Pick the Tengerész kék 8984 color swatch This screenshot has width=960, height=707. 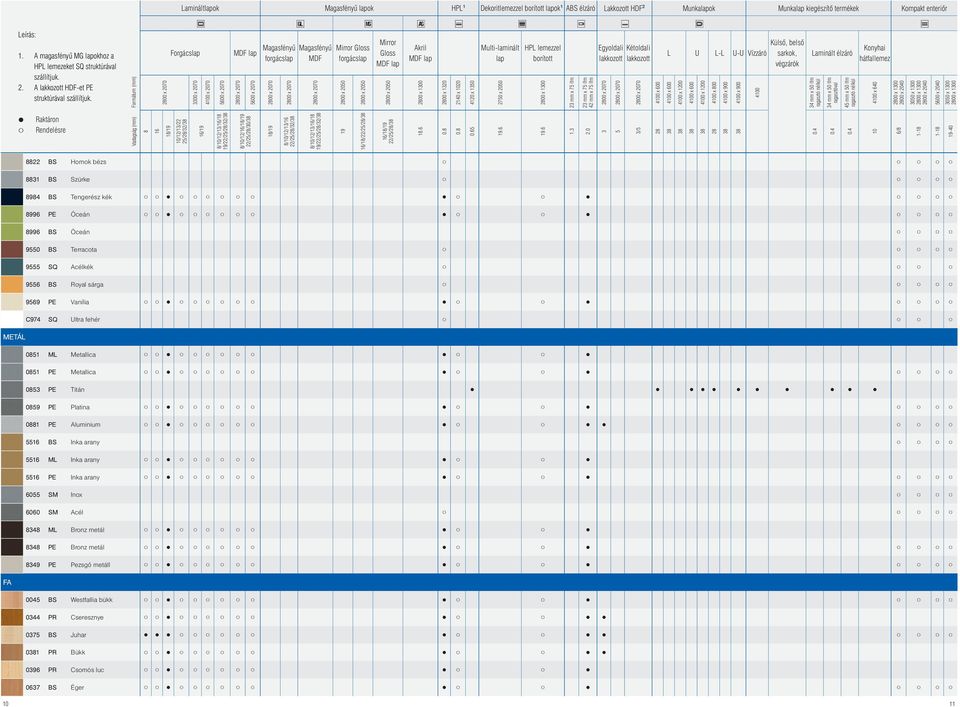tap(12, 197)
